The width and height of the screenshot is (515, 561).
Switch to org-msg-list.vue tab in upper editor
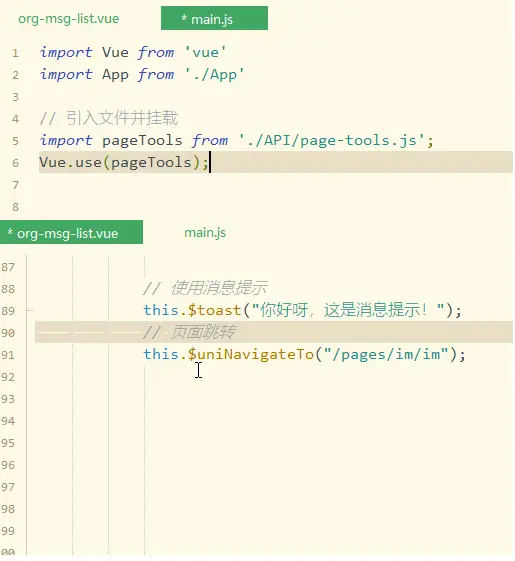point(68,18)
